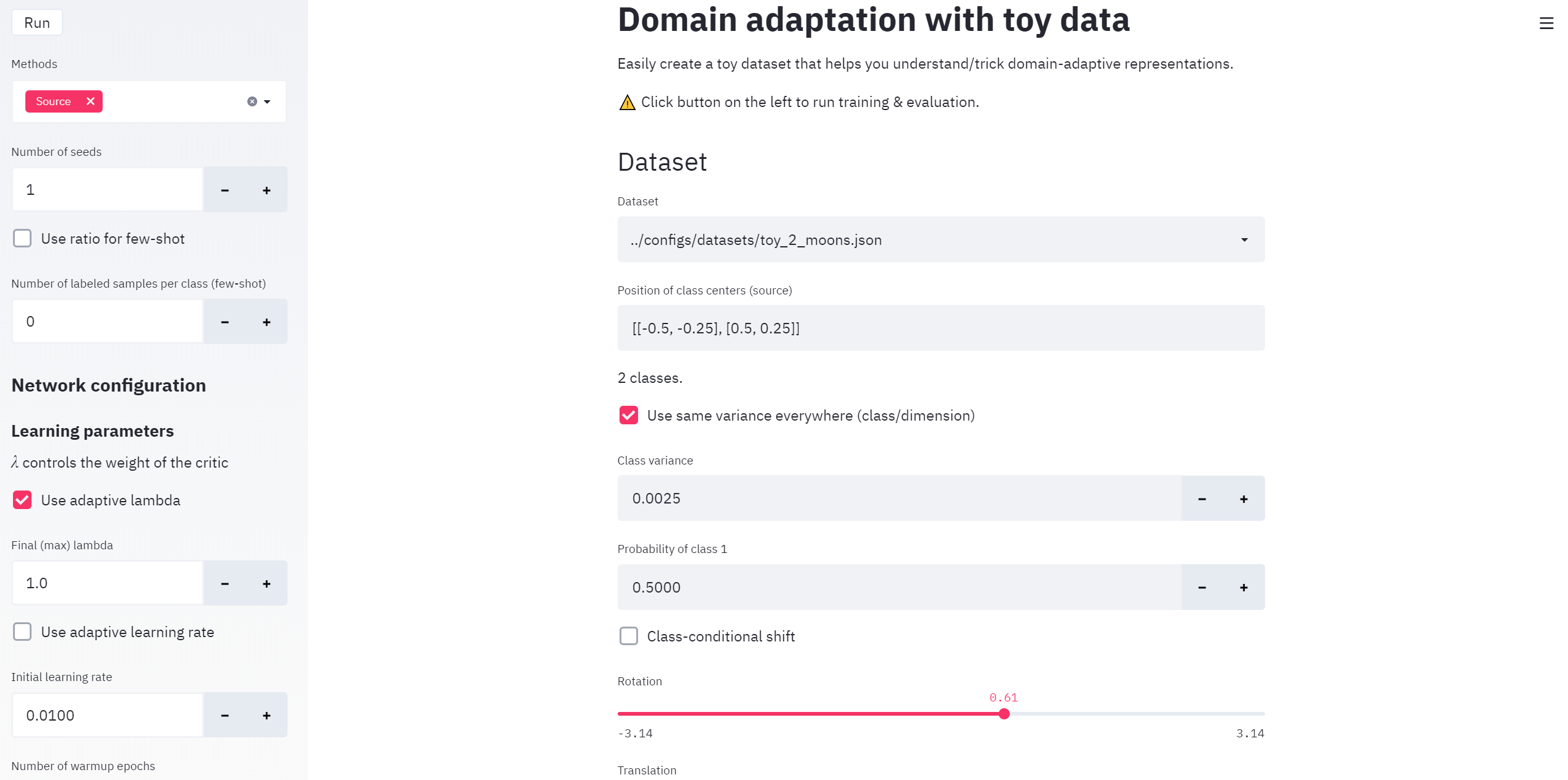Increase the number of seeds
The image size is (1568, 780).
click(x=266, y=190)
